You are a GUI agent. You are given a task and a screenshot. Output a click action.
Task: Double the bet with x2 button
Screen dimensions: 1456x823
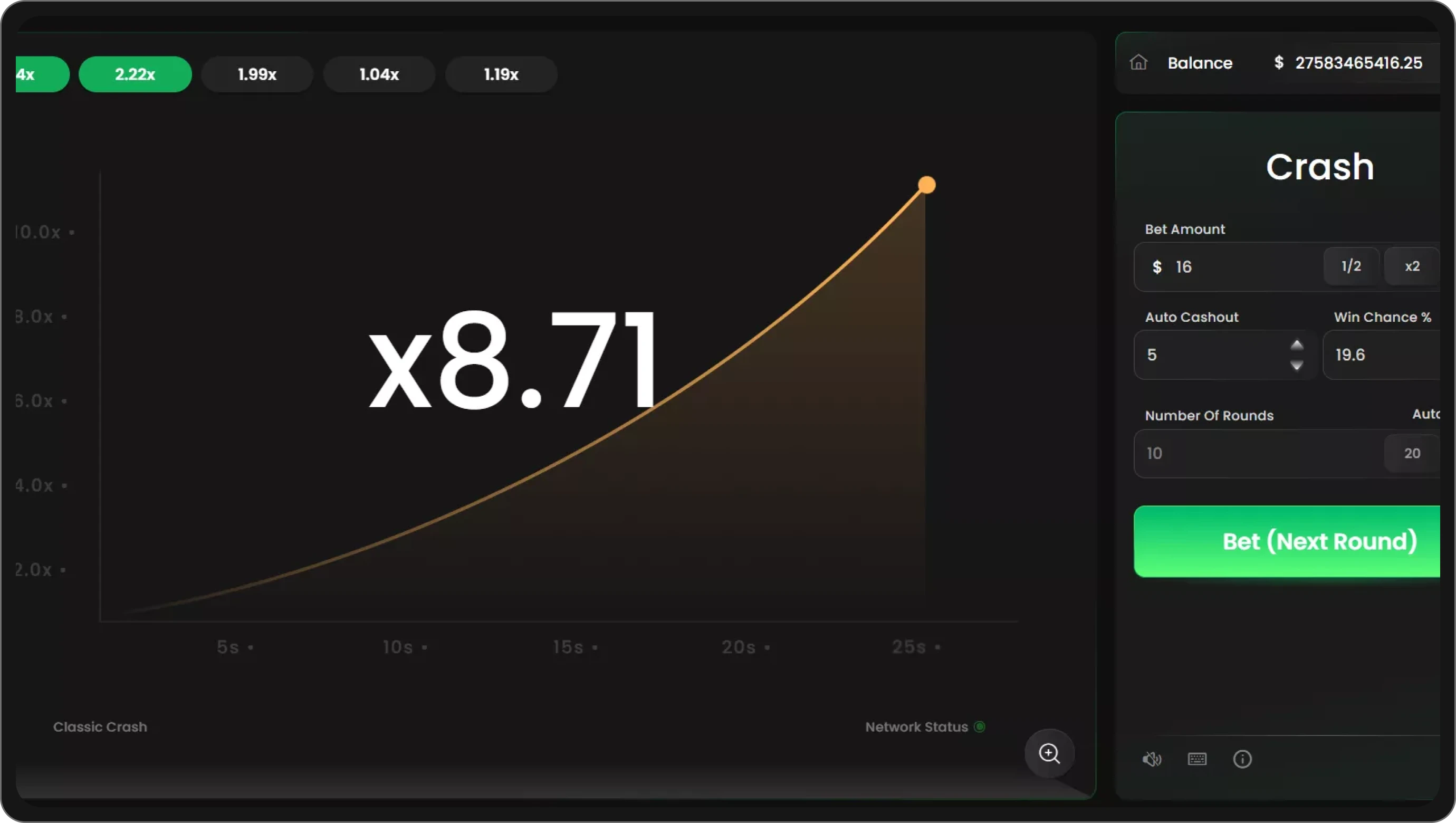(1412, 266)
